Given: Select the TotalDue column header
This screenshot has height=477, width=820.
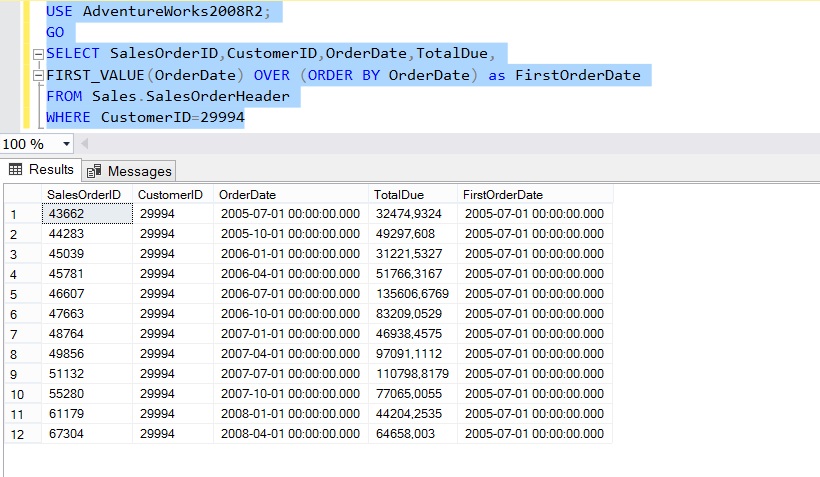Looking at the screenshot, I should click(x=413, y=195).
